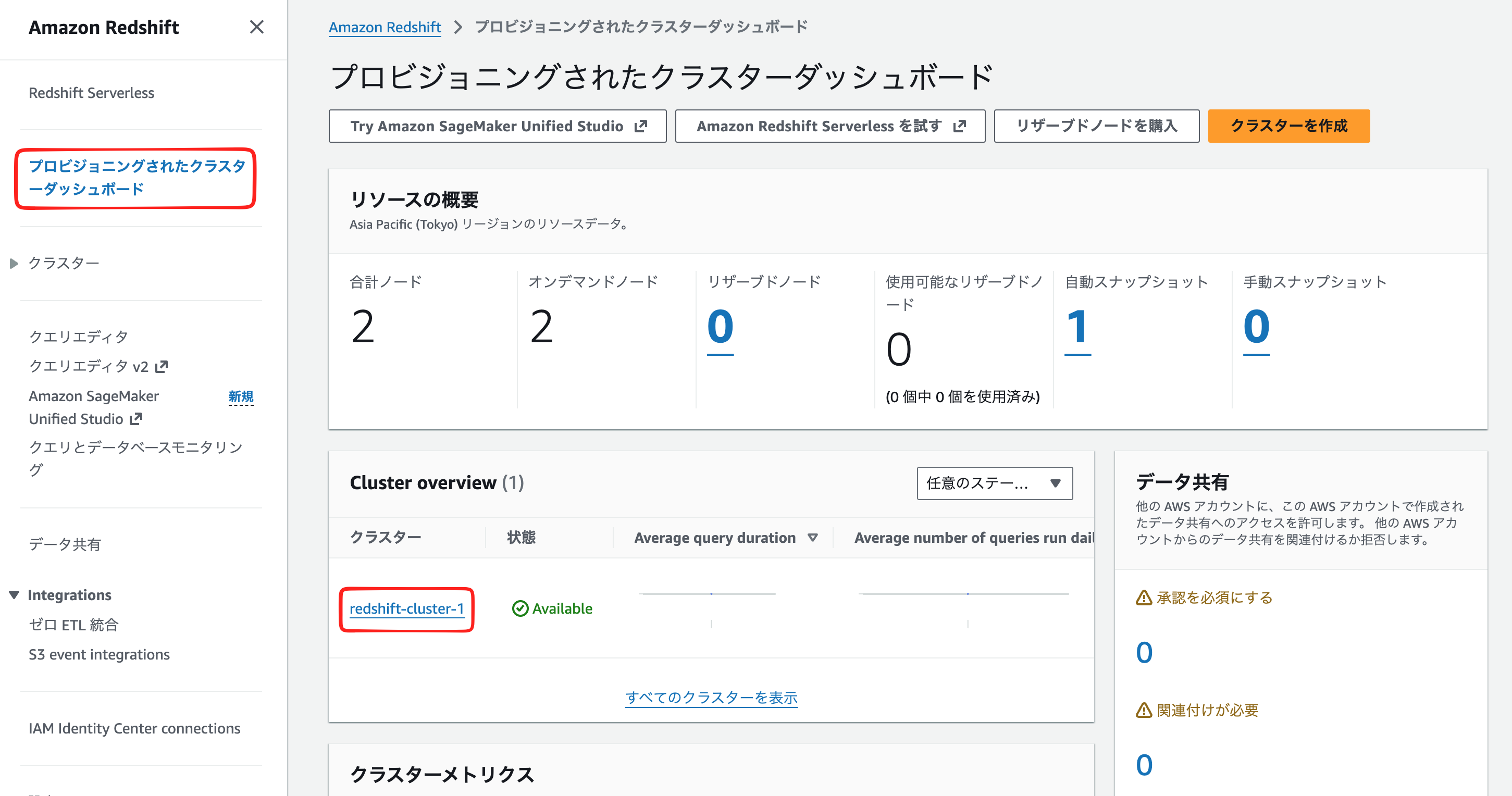Open the redshift-cluster-1 cluster link
Image resolution: width=1512 pixels, height=796 pixels.
[406, 609]
